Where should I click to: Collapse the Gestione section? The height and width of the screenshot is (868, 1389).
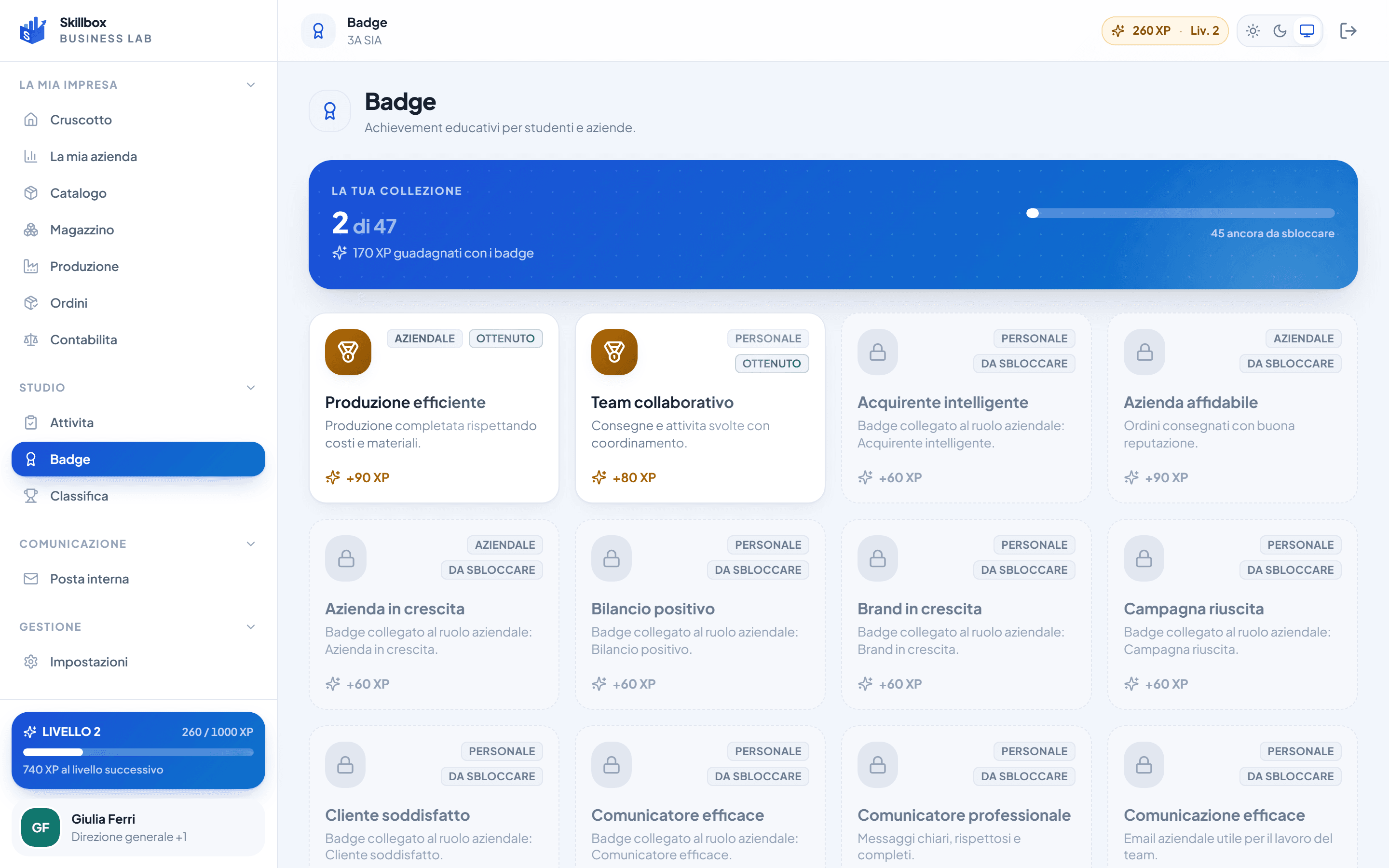251,627
